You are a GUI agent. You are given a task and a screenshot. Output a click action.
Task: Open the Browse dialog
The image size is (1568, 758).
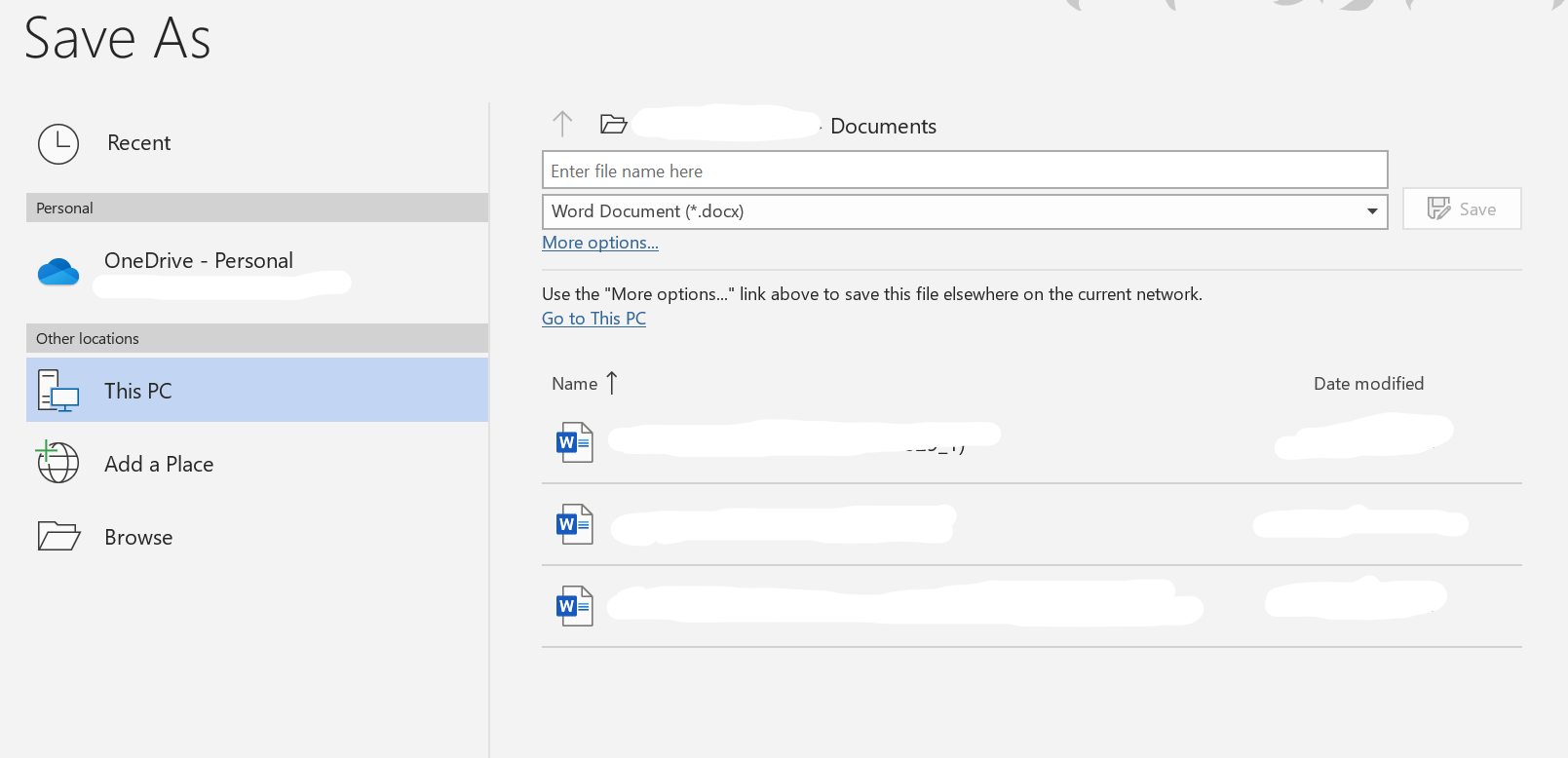tap(257, 537)
